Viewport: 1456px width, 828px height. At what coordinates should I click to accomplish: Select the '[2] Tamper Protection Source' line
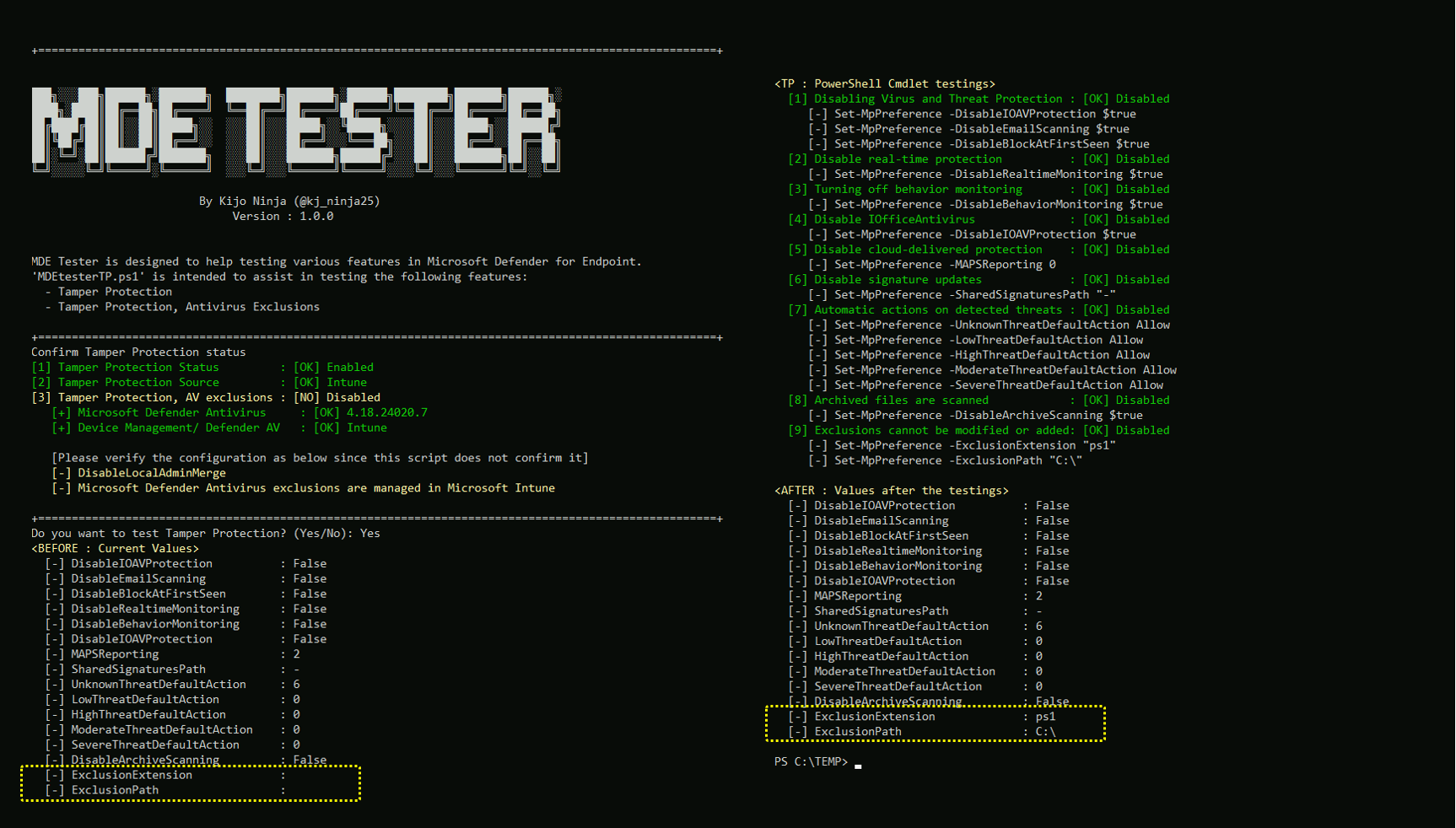coord(199,383)
